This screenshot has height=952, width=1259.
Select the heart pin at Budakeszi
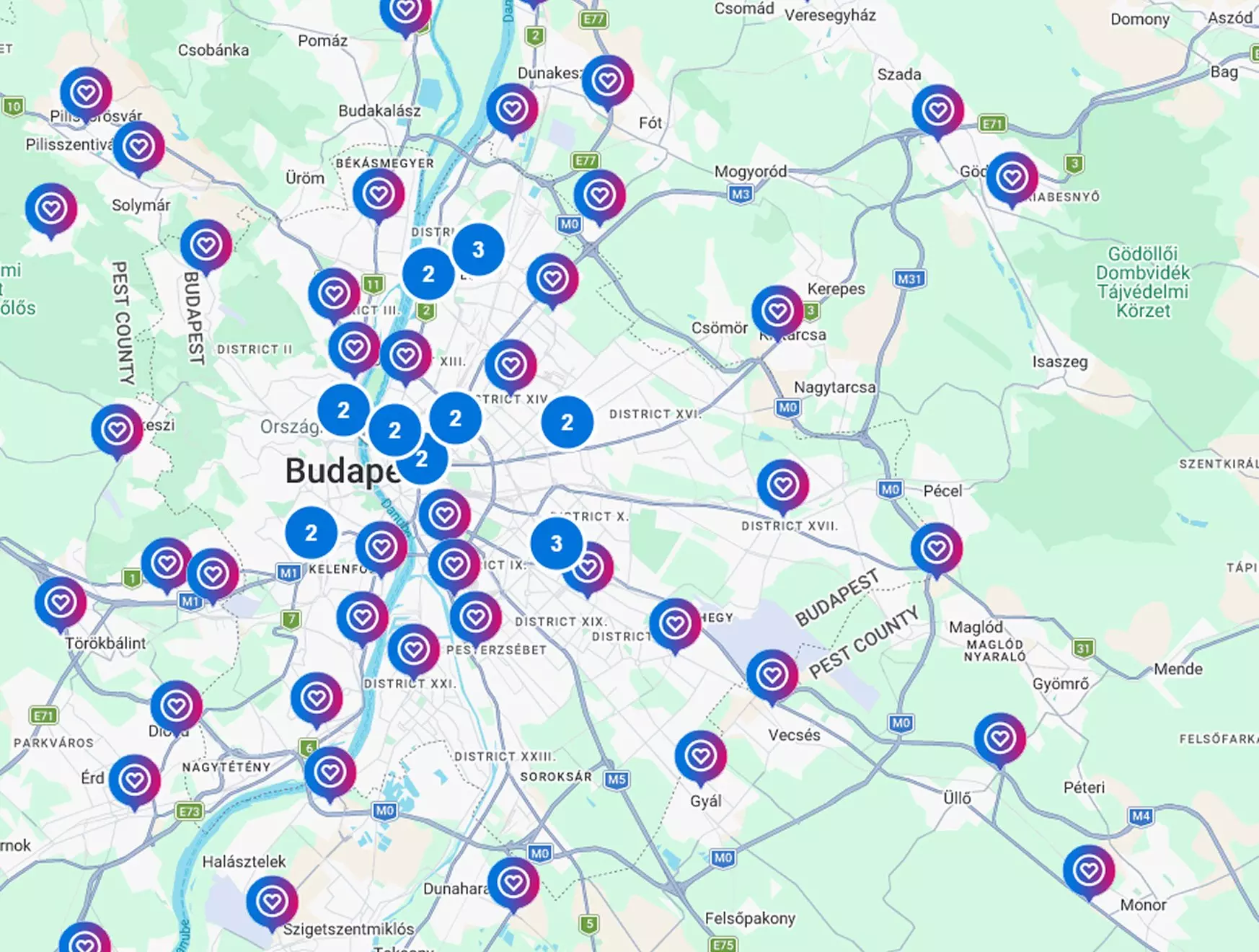tap(117, 431)
